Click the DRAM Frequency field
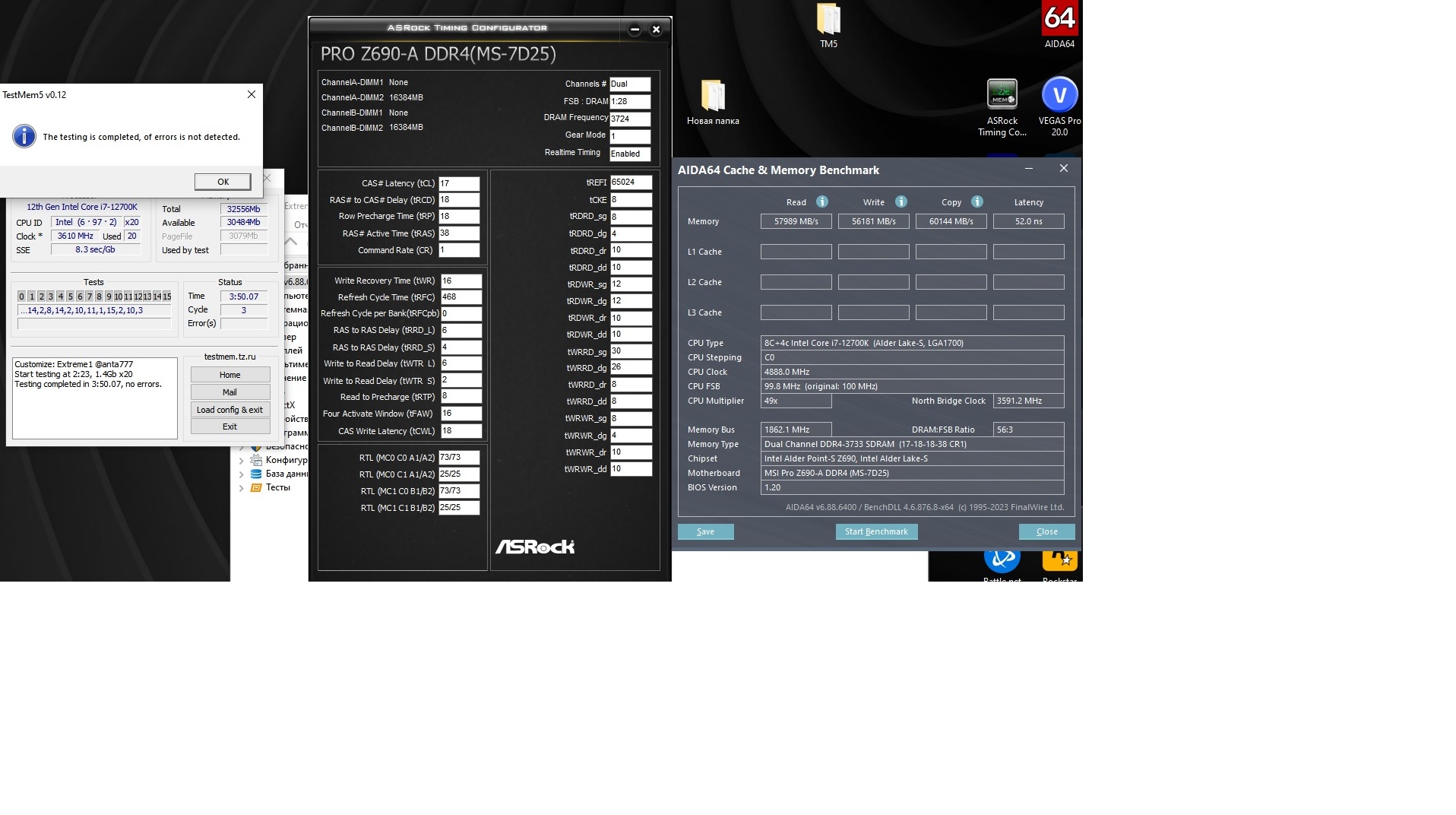1456x815 pixels. tap(630, 119)
